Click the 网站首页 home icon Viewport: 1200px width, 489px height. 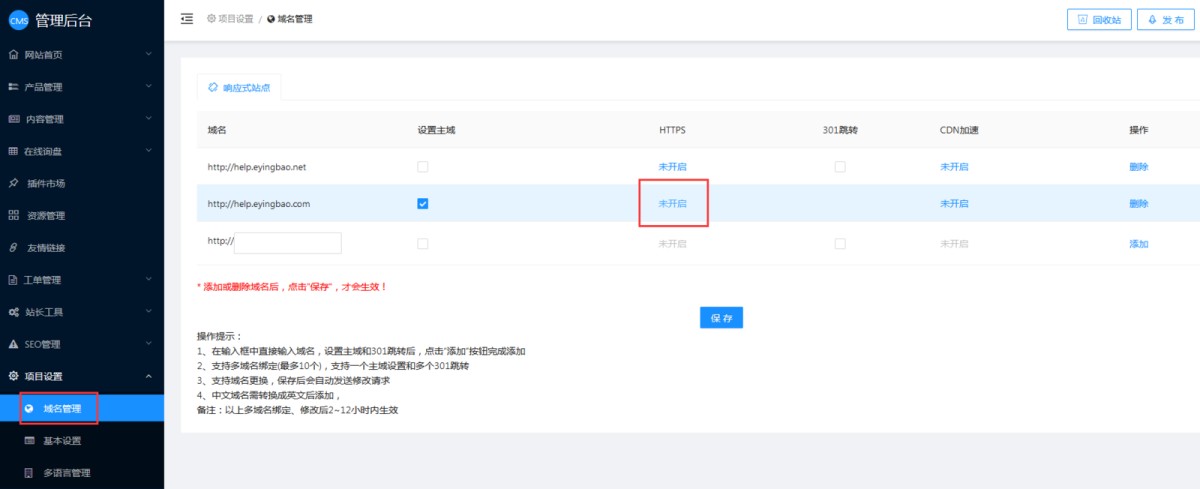(x=13, y=55)
